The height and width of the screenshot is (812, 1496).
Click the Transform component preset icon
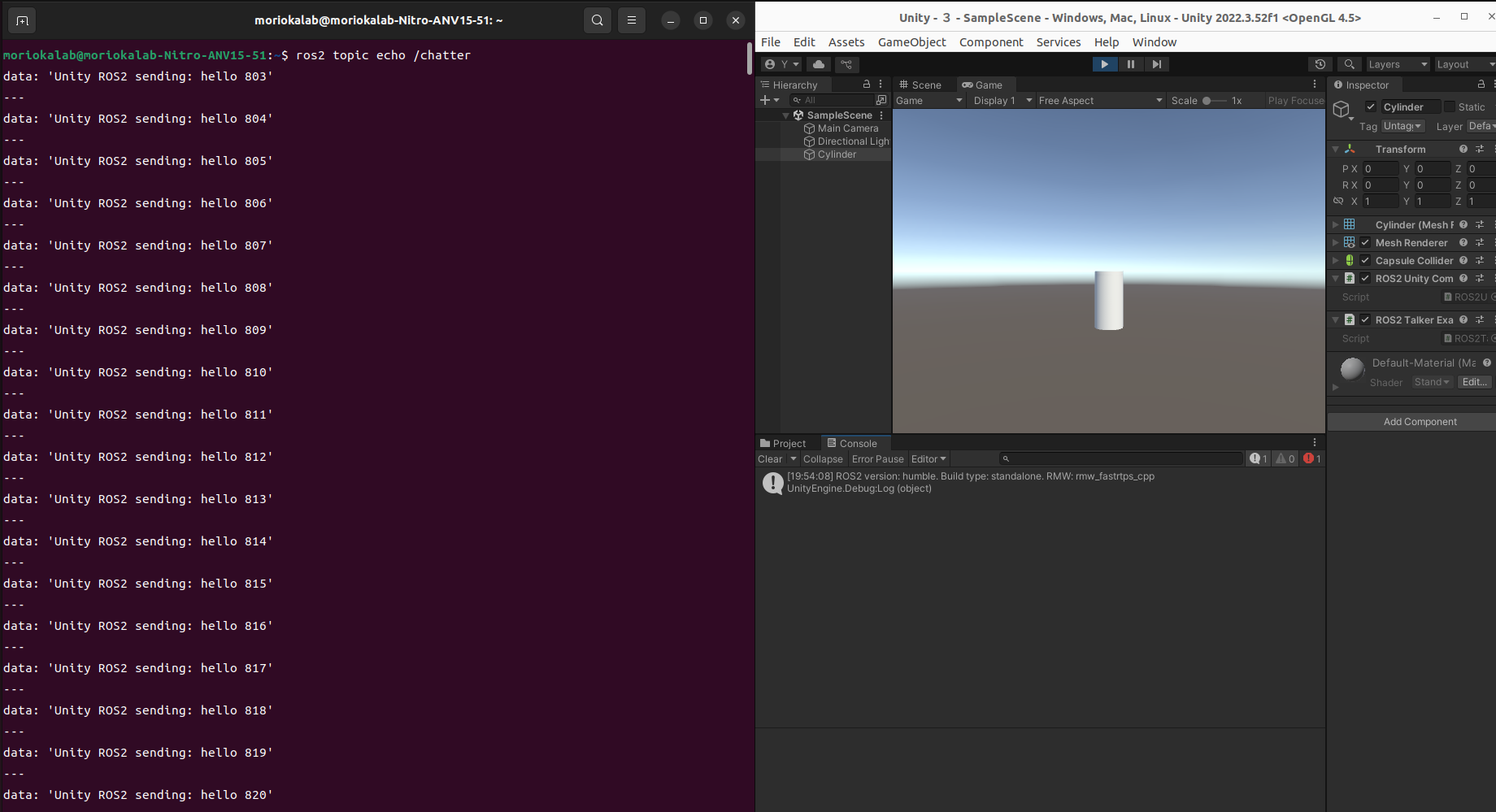1480,149
